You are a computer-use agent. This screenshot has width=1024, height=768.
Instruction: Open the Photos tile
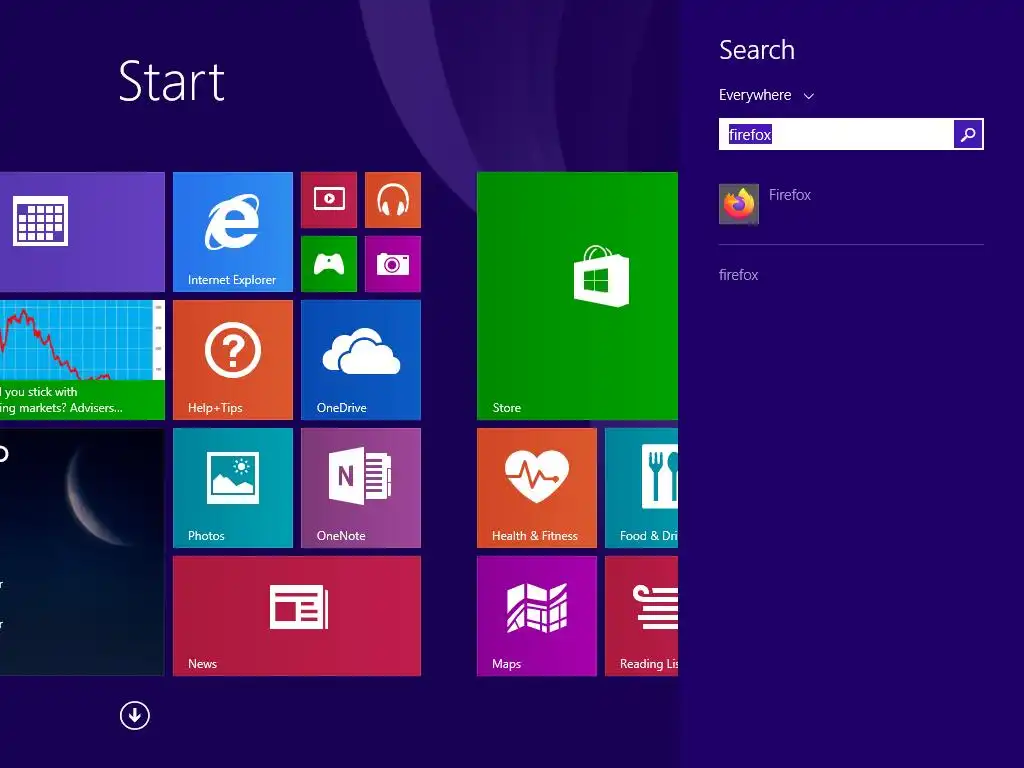[232, 488]
